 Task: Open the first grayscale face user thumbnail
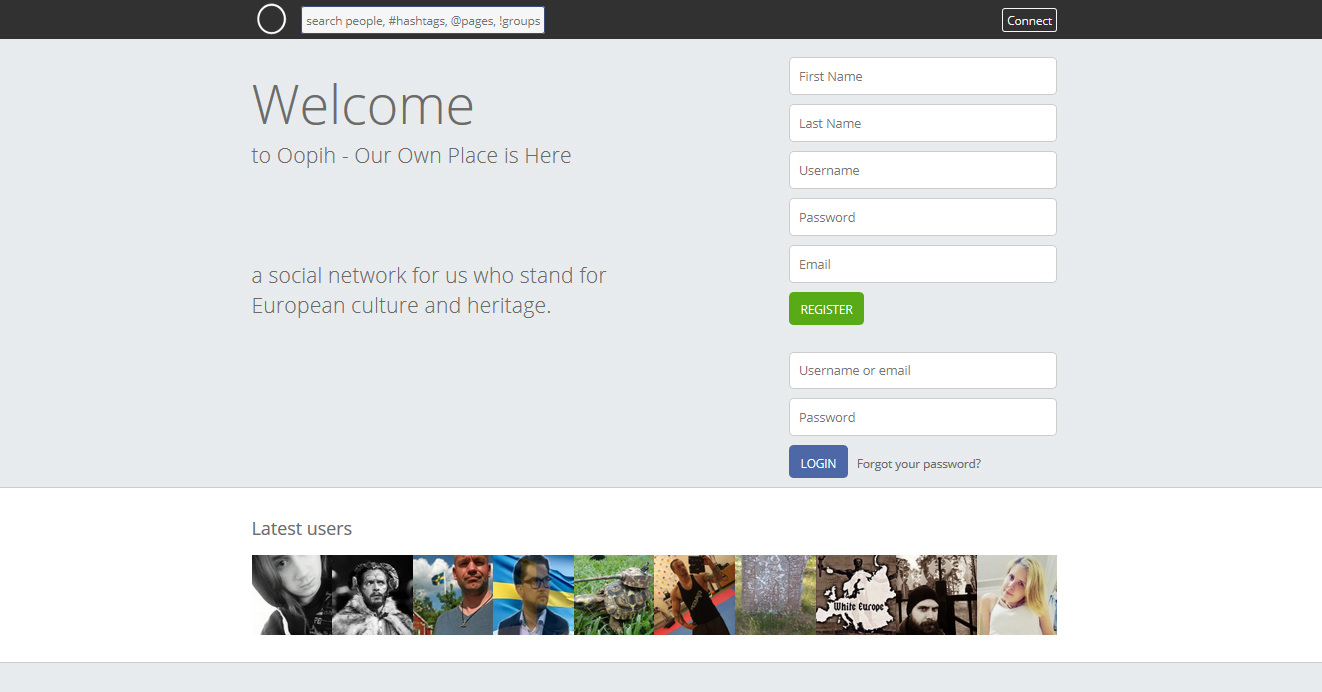tap(291, 595)
